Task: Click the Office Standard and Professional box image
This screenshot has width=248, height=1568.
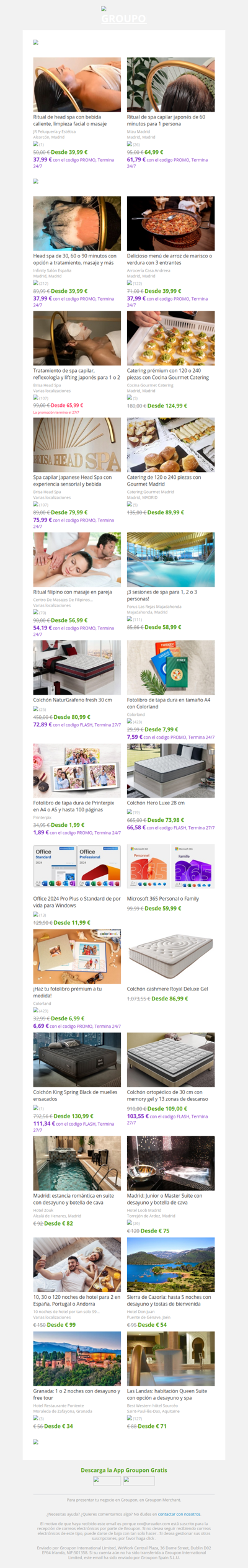Action: click(77, 866)
